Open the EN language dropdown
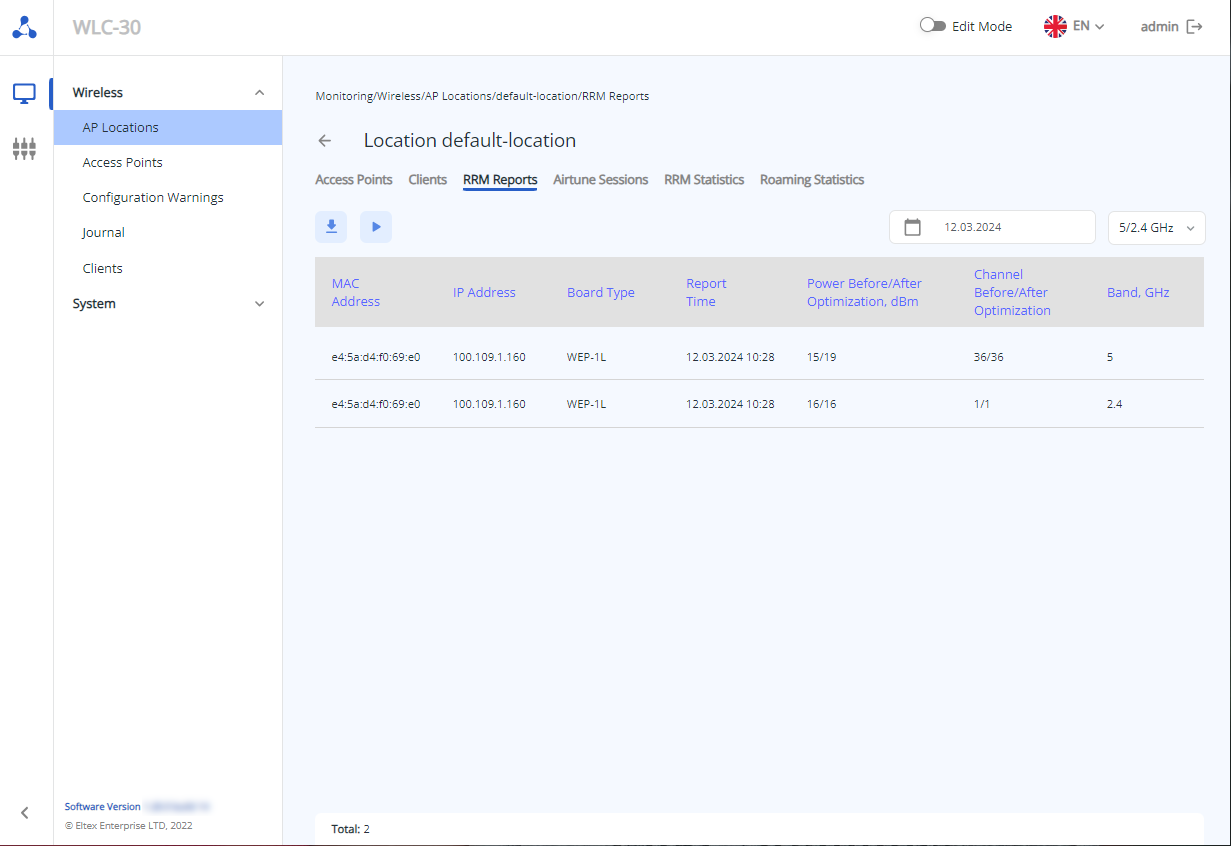The image size is (1231, 846). pyautogui.click(x=1074, y=27)
